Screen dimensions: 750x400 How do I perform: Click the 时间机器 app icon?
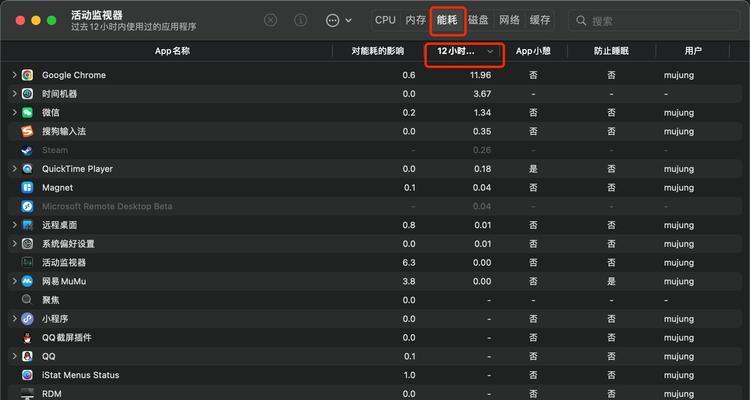(x=27, y=94)
